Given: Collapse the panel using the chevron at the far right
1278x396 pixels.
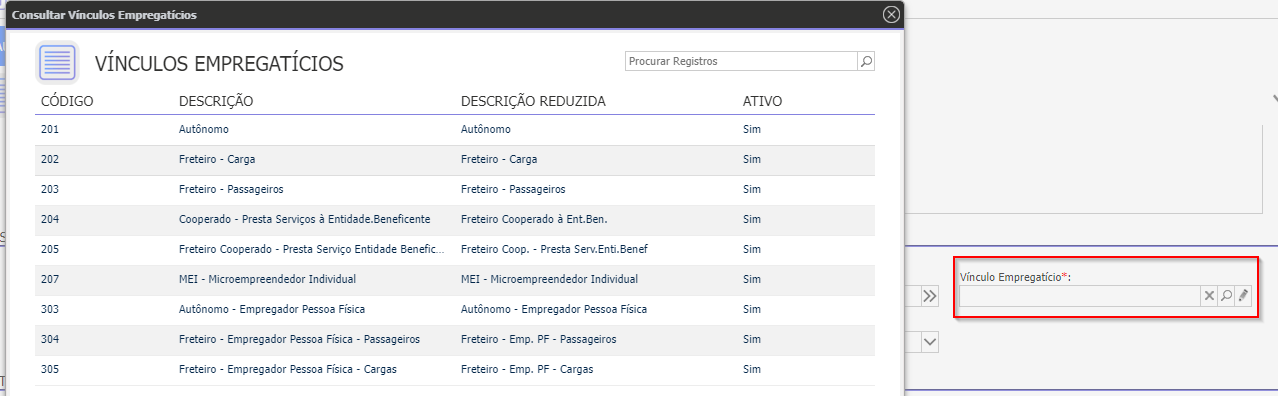Looking at the screenshot, I should pos(1274,99).
